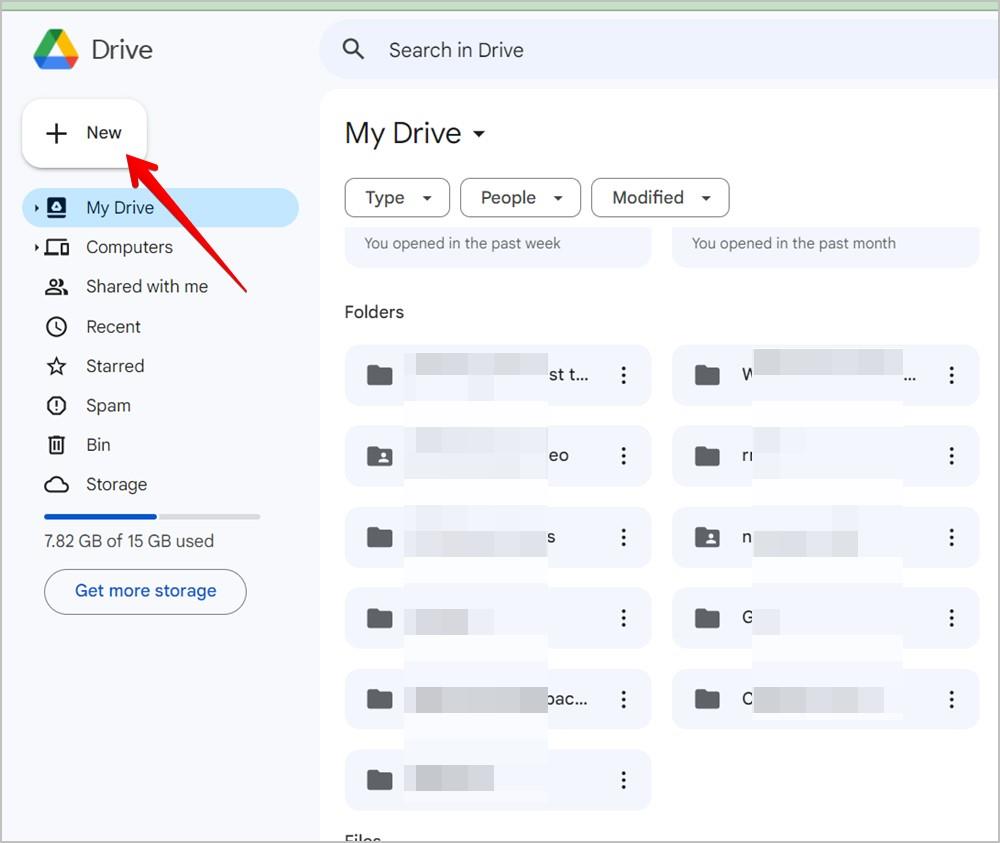This screenshot has height=843, width=1000.
Task: Open more options for shared folder starting 'n'
Action: [x=952, y=538]
